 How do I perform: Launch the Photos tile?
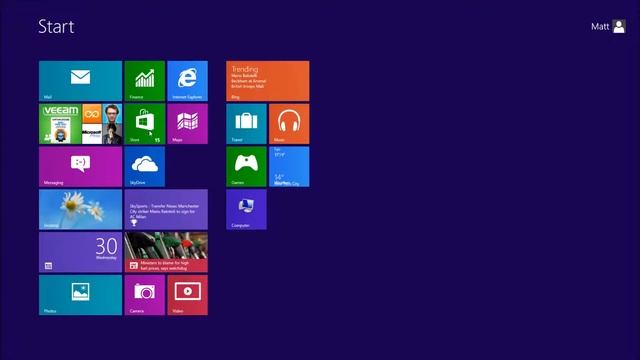click(80, 295)
